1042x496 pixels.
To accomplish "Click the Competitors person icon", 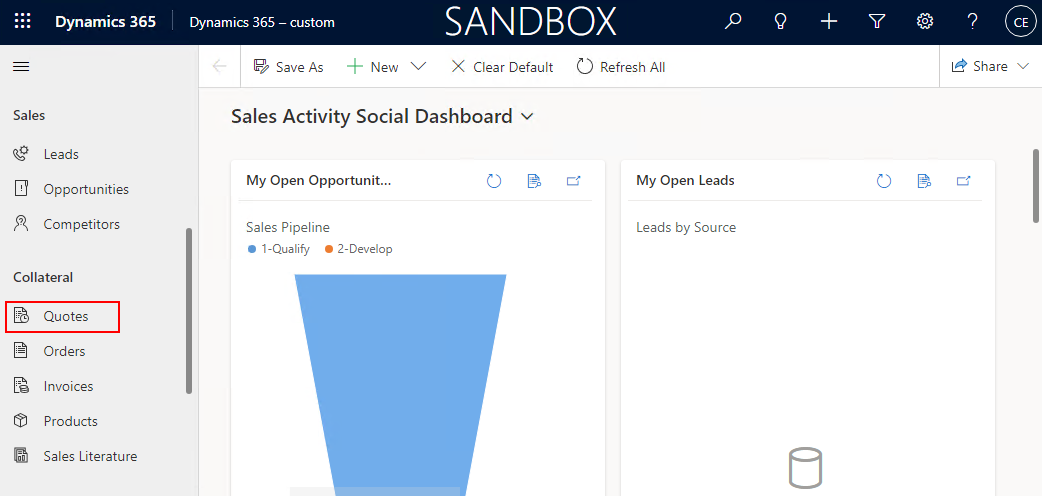I will point(21,224).
